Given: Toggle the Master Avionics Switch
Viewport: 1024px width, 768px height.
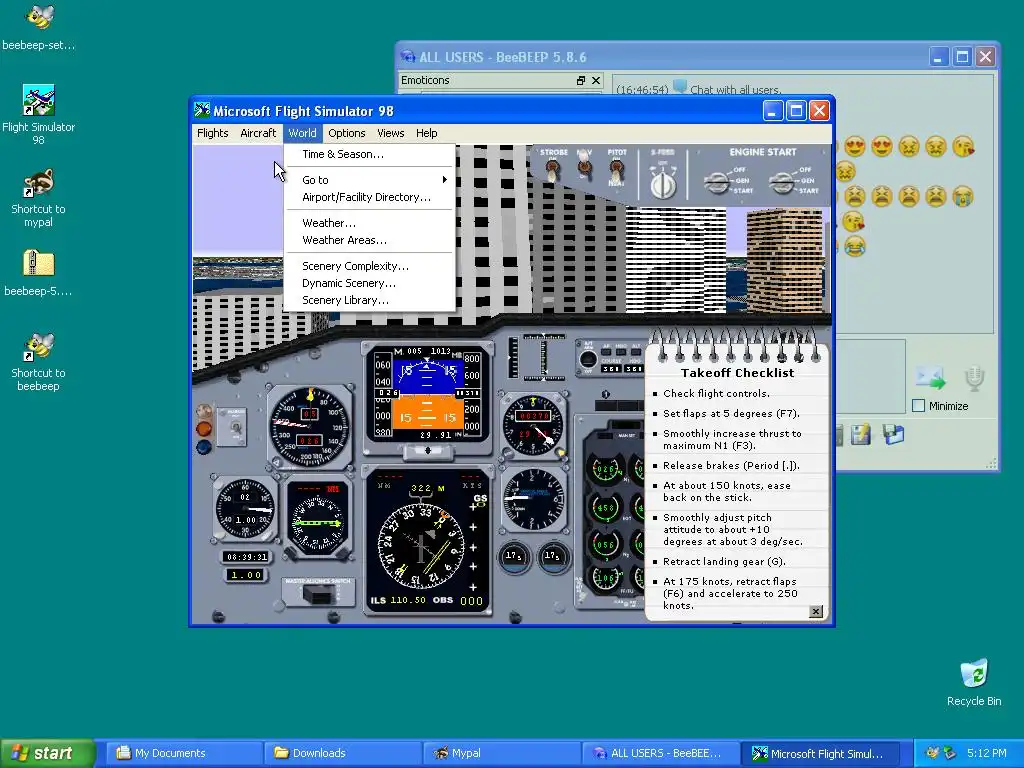Looking at the screenshot, I should click(x=318, y=594).
